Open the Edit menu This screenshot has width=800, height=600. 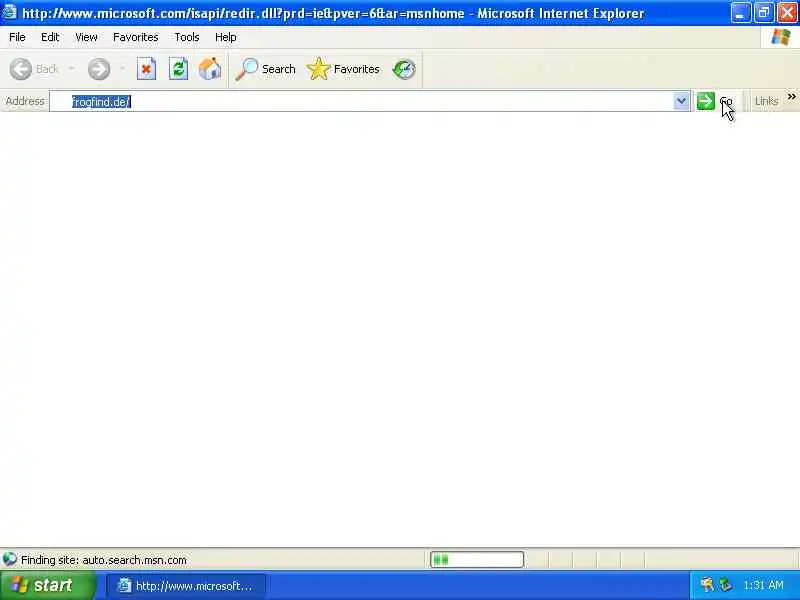click(50, 37)
